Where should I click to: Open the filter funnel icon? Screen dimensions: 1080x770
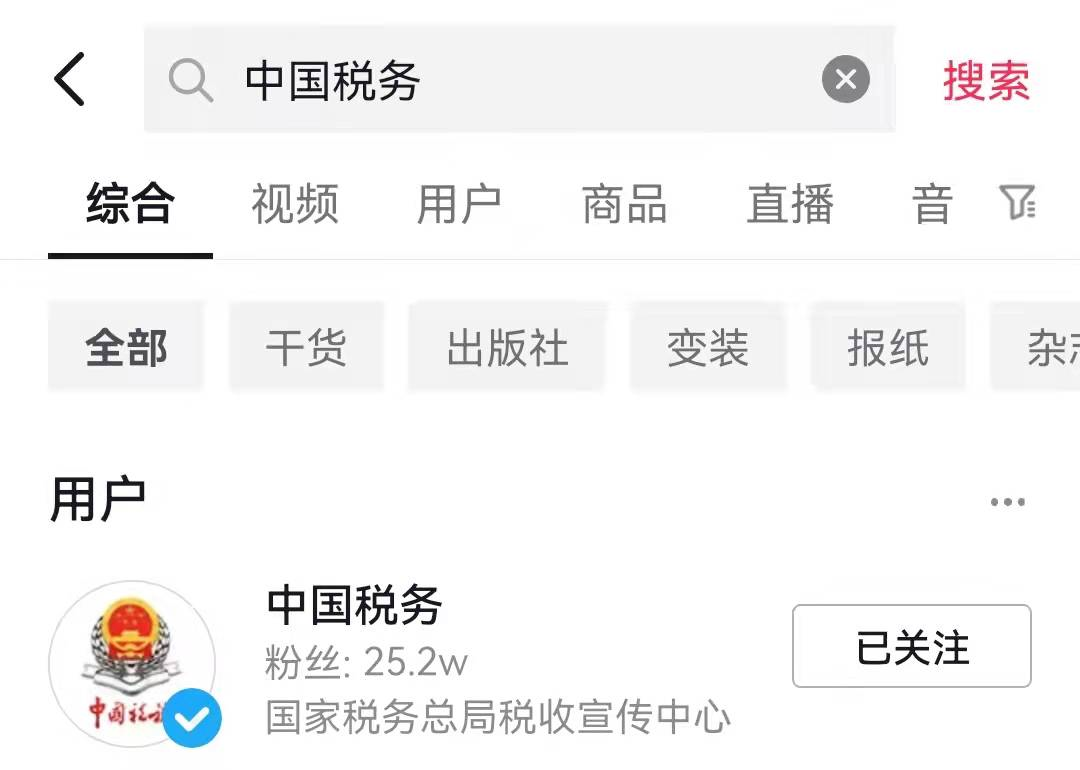(x=1017, y=202)
